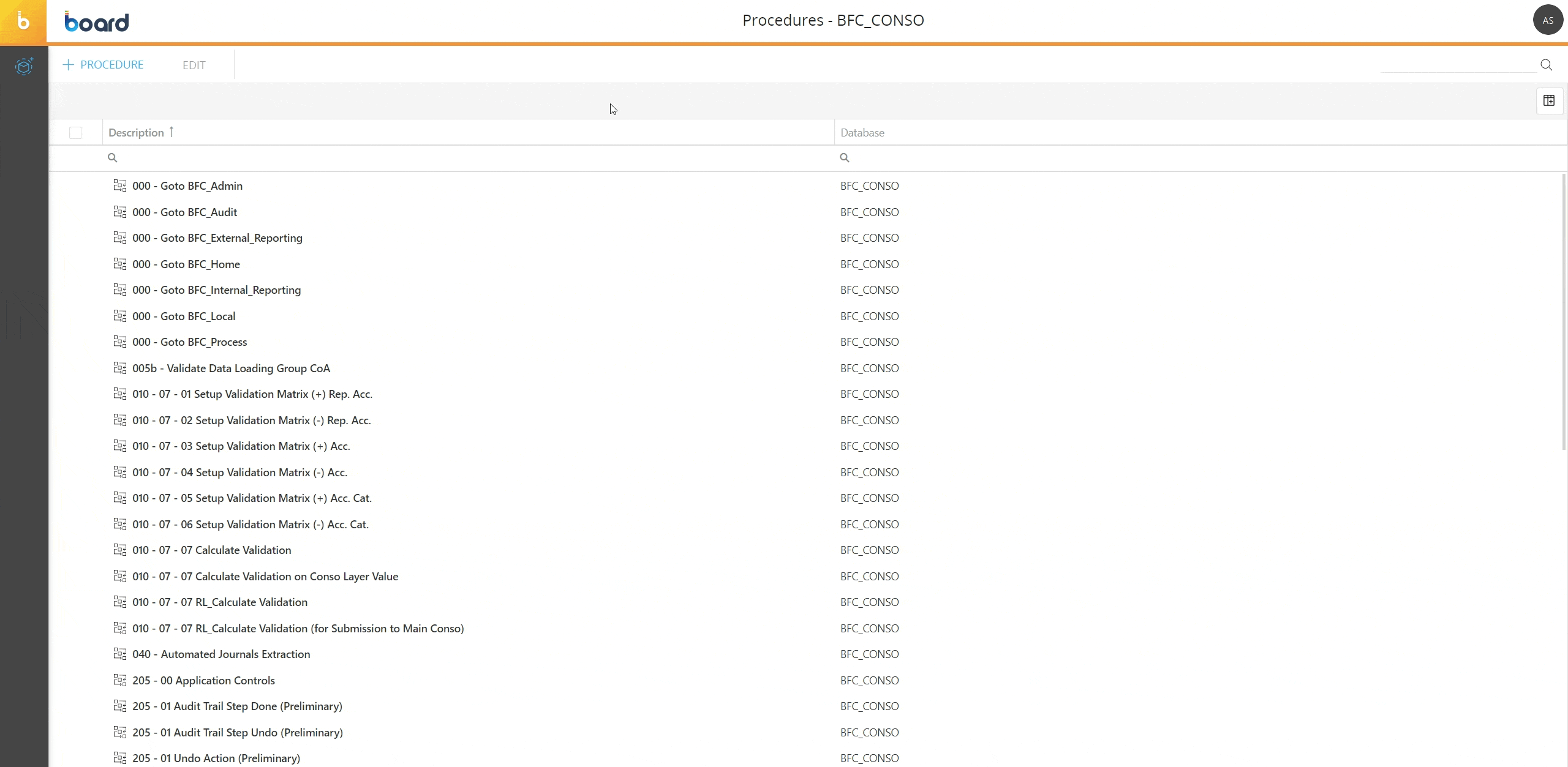Select '010 - 07 - 06 Setup Validation Matrix (-) Acc. Cat.'
The width and height of the screenshot is (1568, 767).
pos(251,524)
